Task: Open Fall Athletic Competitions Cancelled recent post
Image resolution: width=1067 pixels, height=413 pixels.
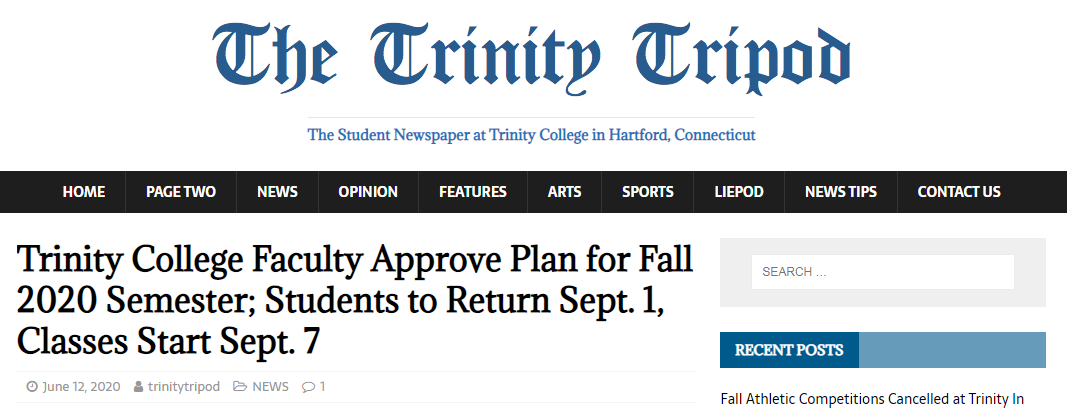Action: click(872, 399)
